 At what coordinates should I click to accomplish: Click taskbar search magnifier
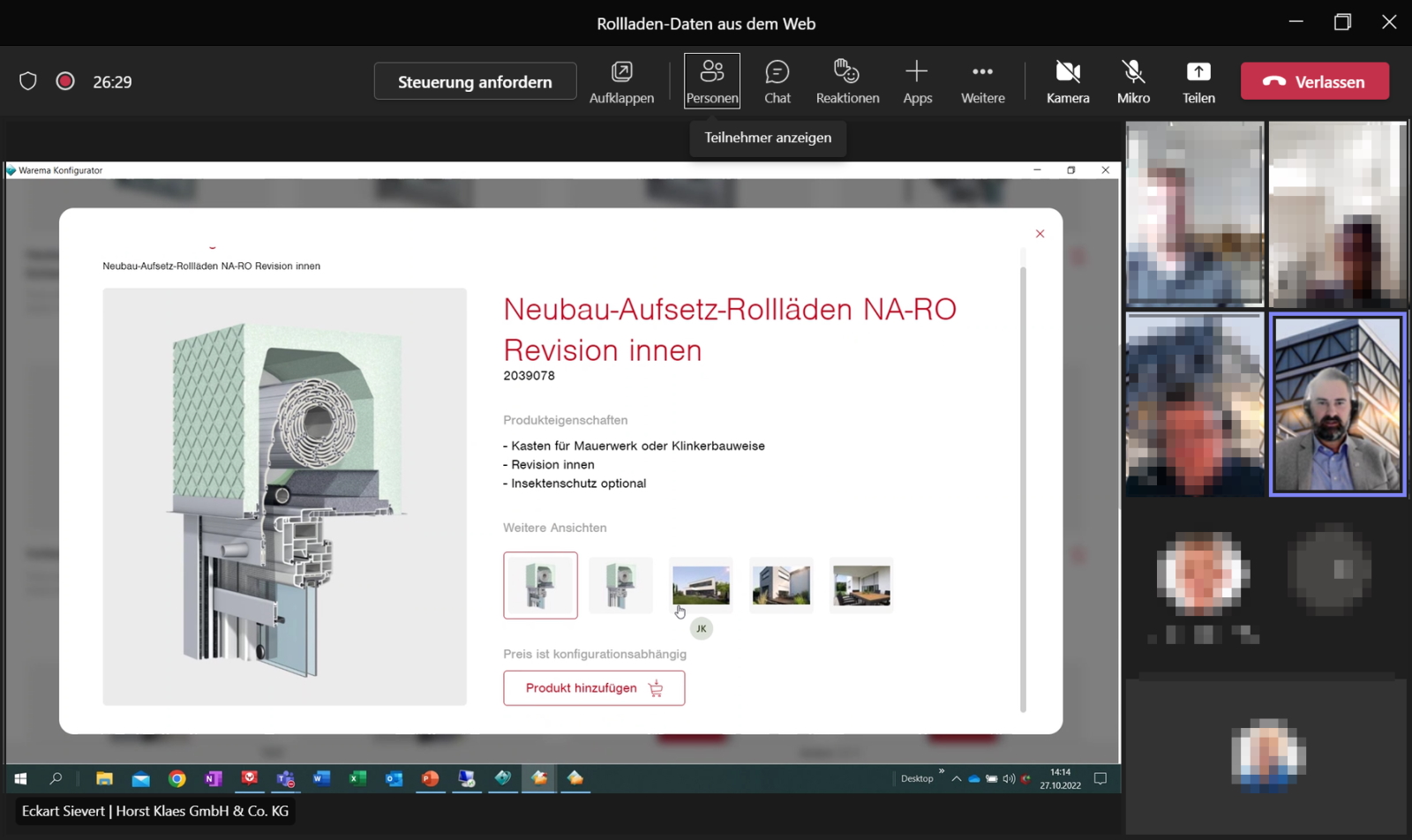point(56,778)
